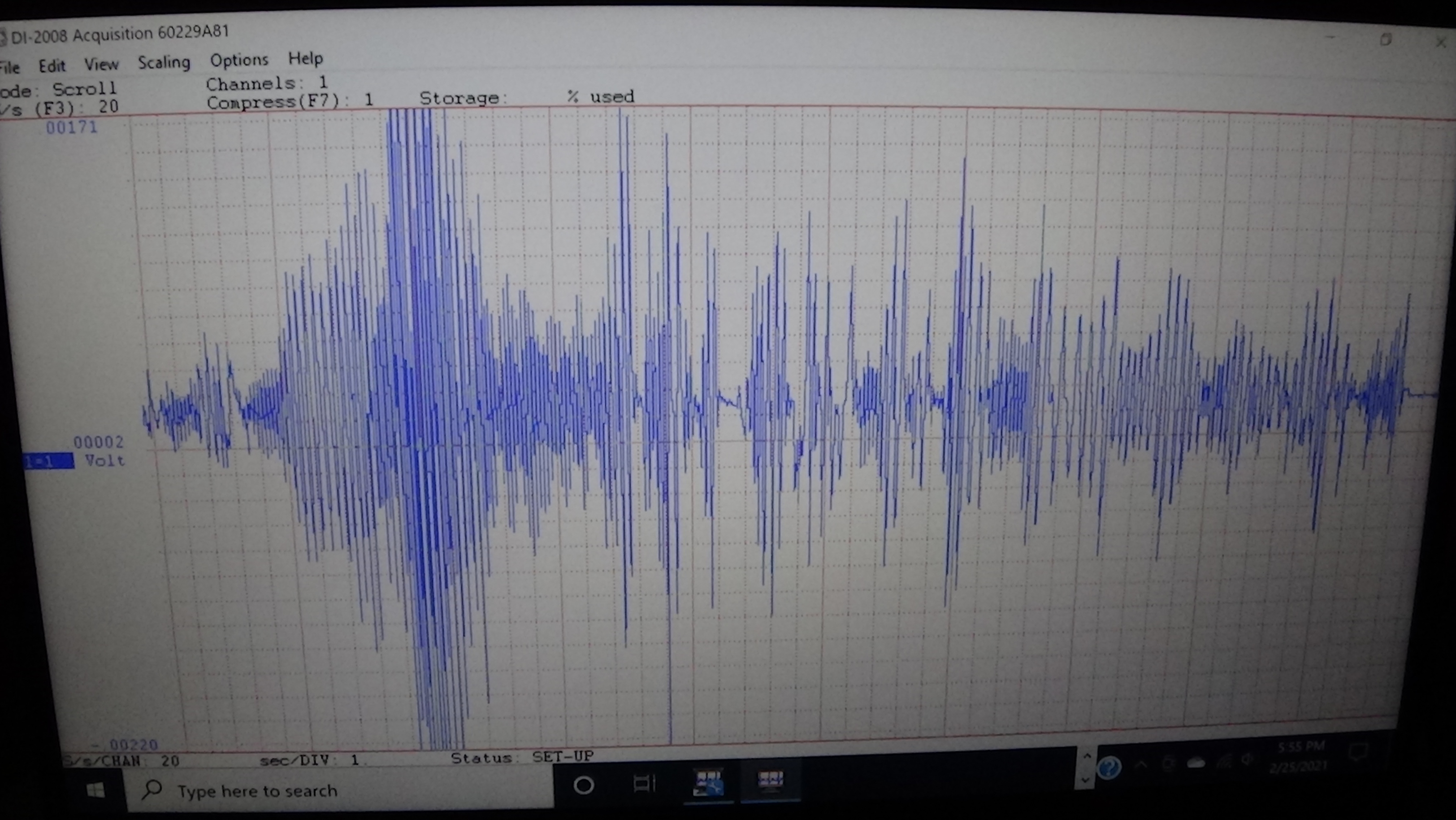Click the Windows Start button

tap(96, 791)
